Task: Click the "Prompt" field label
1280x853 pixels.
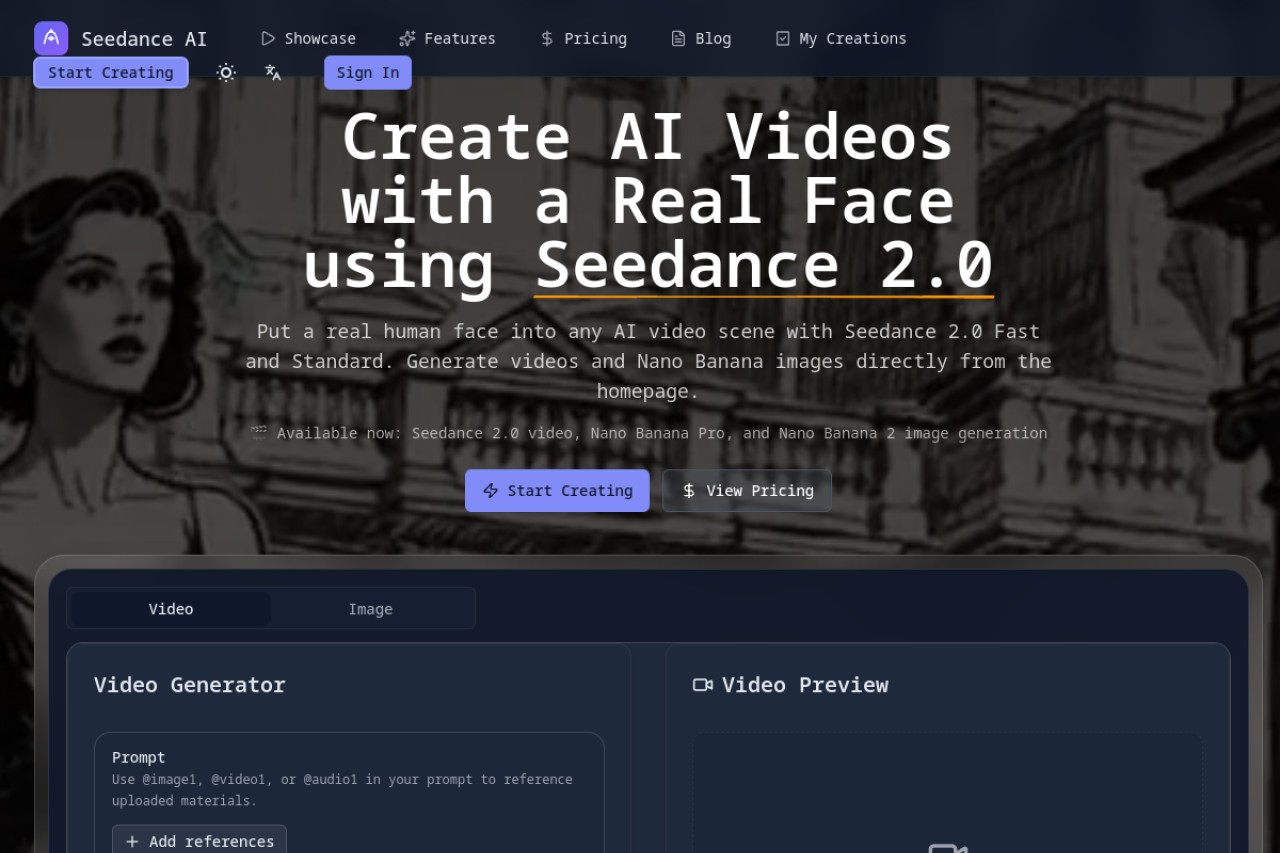Action: 138,757
